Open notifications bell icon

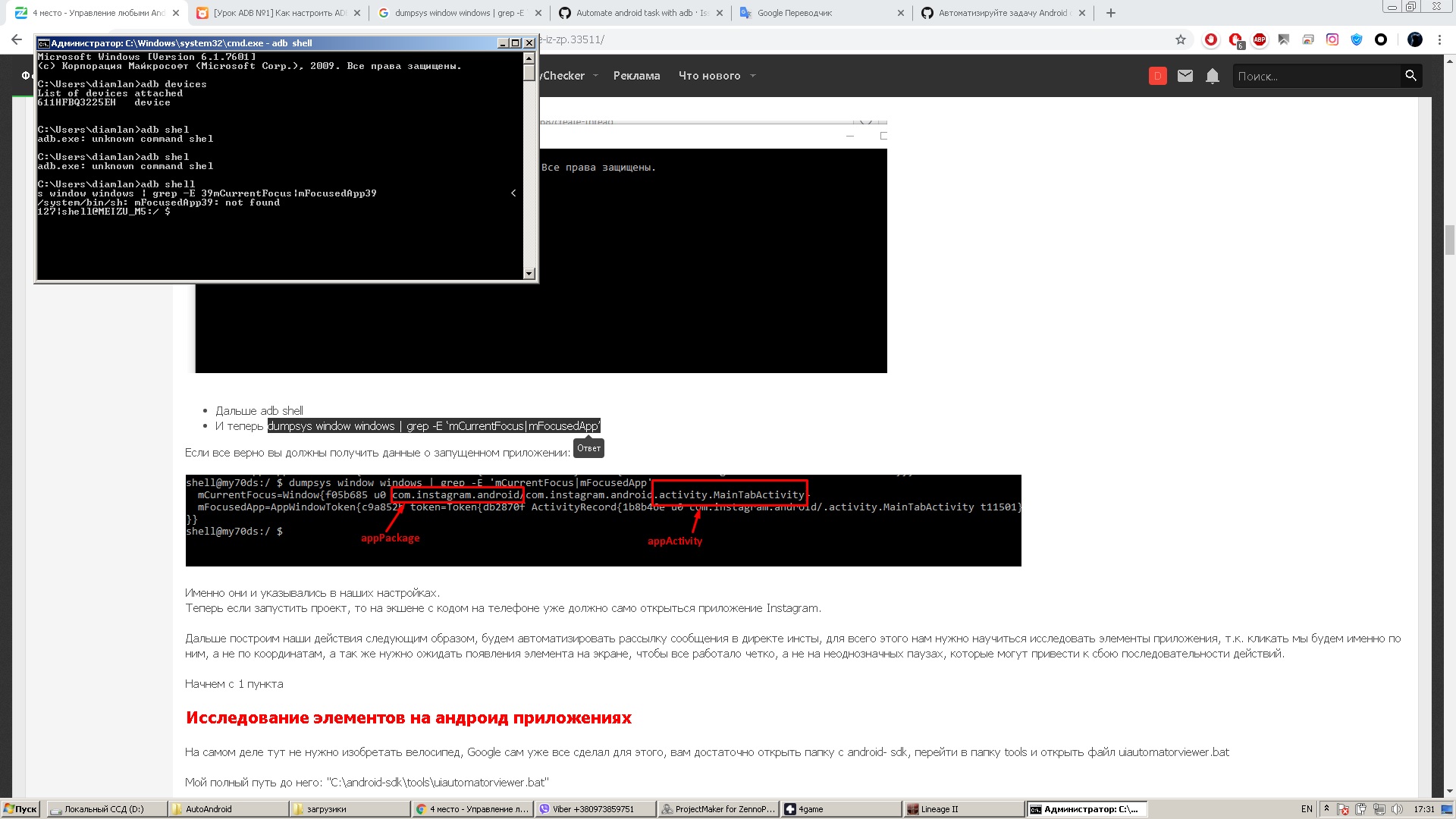tap(1213, 76)
